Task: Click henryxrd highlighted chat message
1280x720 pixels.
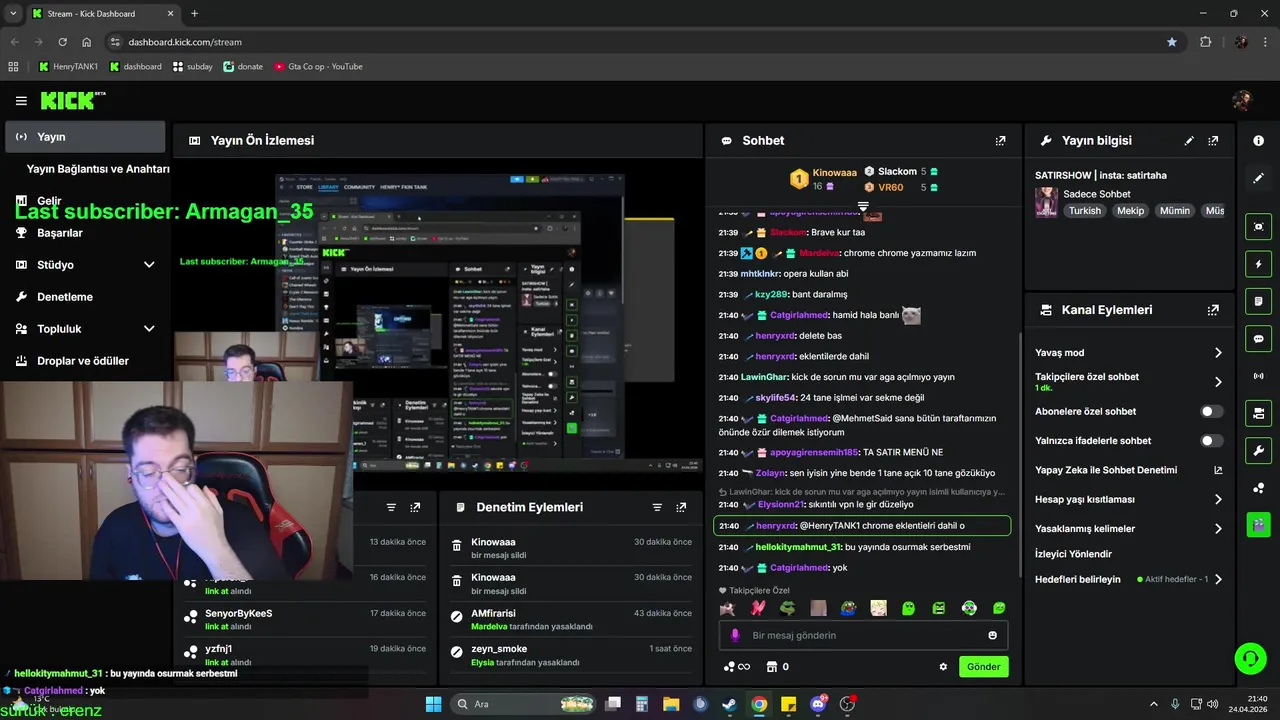Action: pyautogui.click(x=862, y=526)
